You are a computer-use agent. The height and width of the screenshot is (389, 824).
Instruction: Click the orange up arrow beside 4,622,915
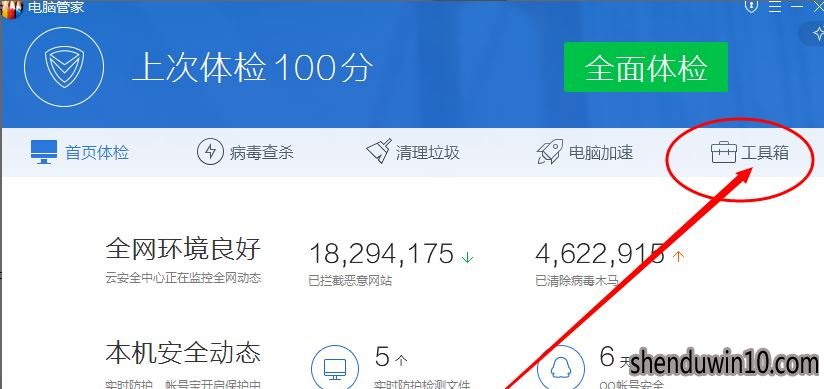678,256
